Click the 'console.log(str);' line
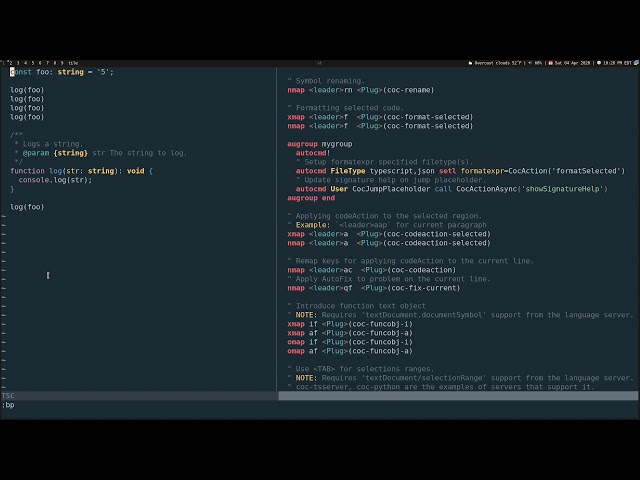Image resolution: width=640 pixels, height=480 pixels. [x=55, y=180]
